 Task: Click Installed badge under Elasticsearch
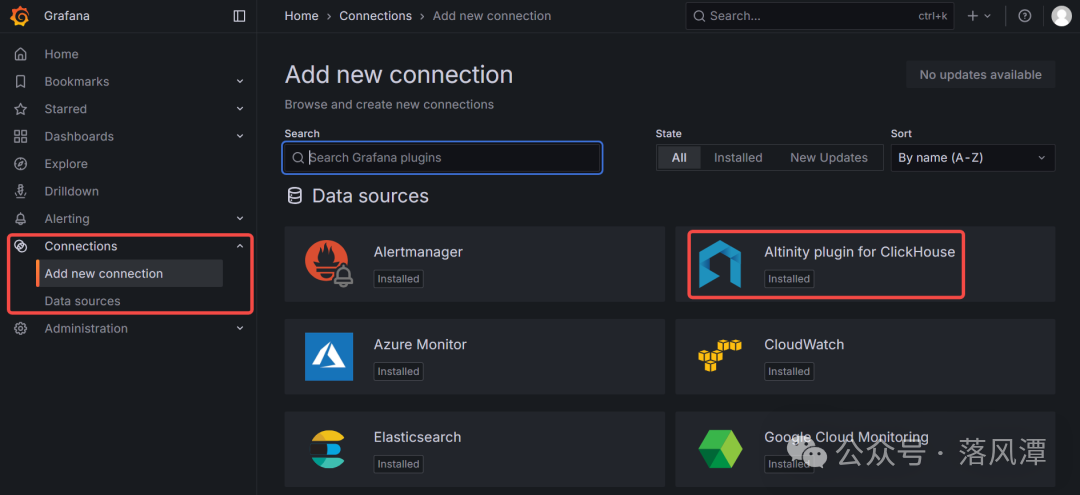coord(398,464)
